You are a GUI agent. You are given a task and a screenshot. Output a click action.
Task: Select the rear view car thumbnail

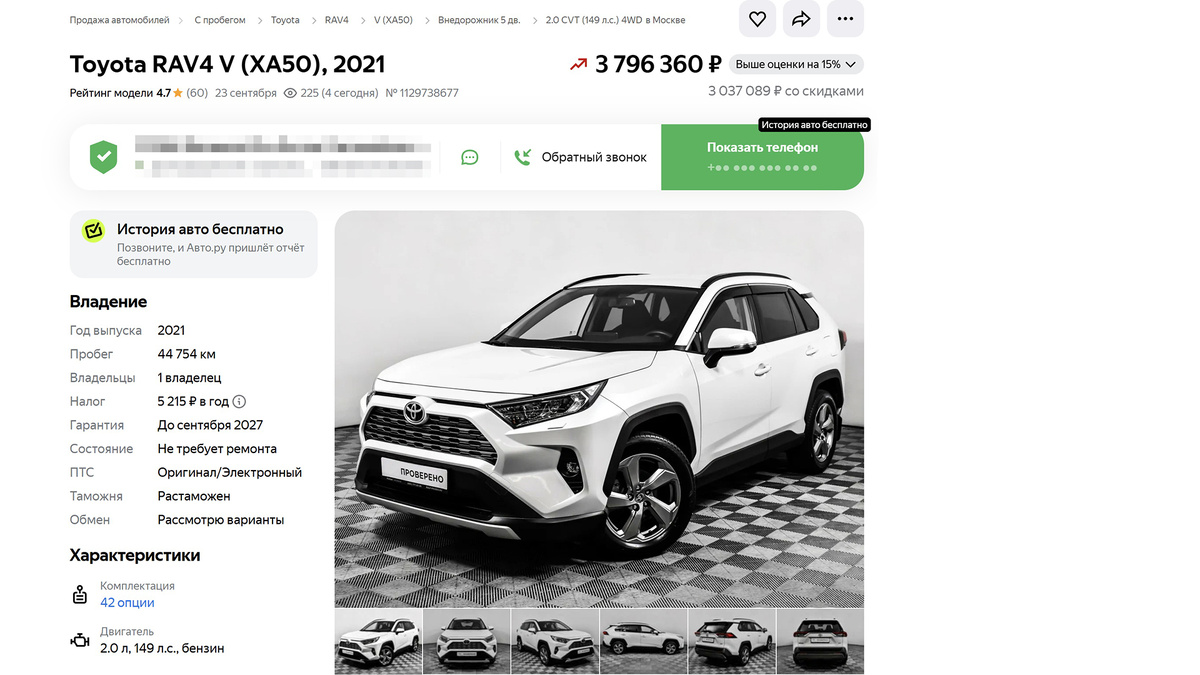tap(820, 642)
